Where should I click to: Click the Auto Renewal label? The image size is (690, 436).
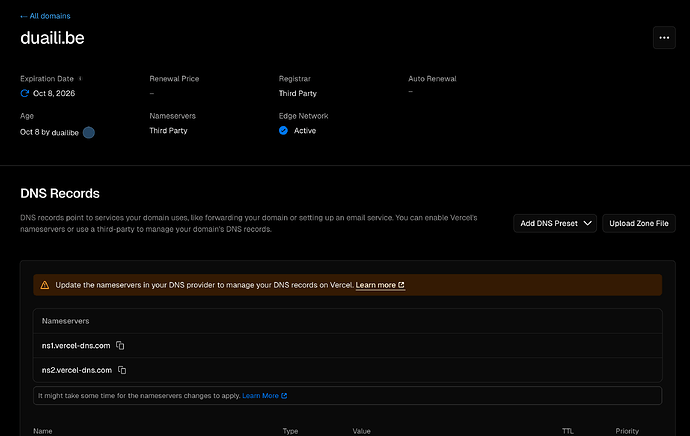click(432, 79)
